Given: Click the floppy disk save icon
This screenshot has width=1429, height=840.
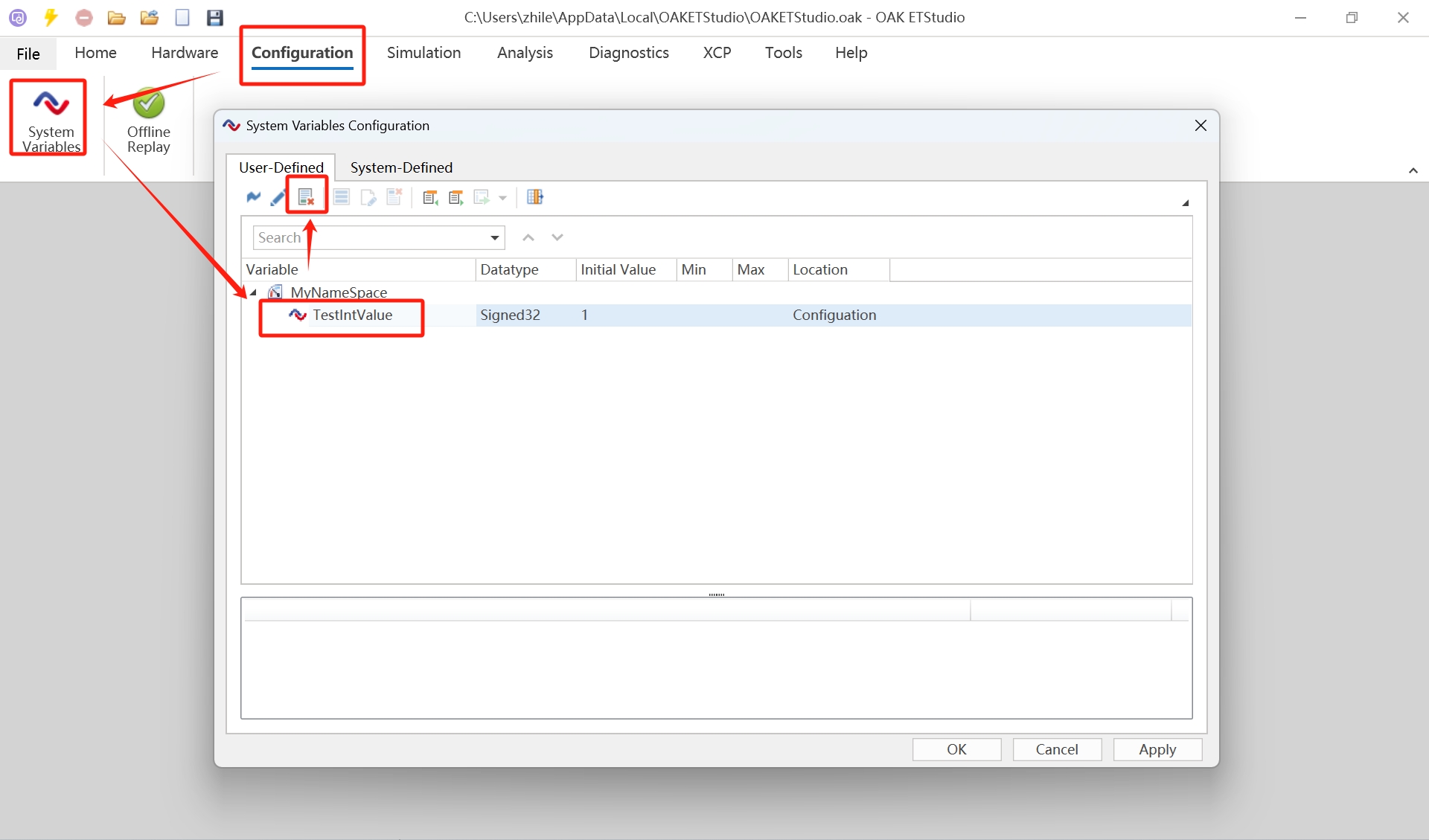Looking at the screenshot, I should coord(215,17).
